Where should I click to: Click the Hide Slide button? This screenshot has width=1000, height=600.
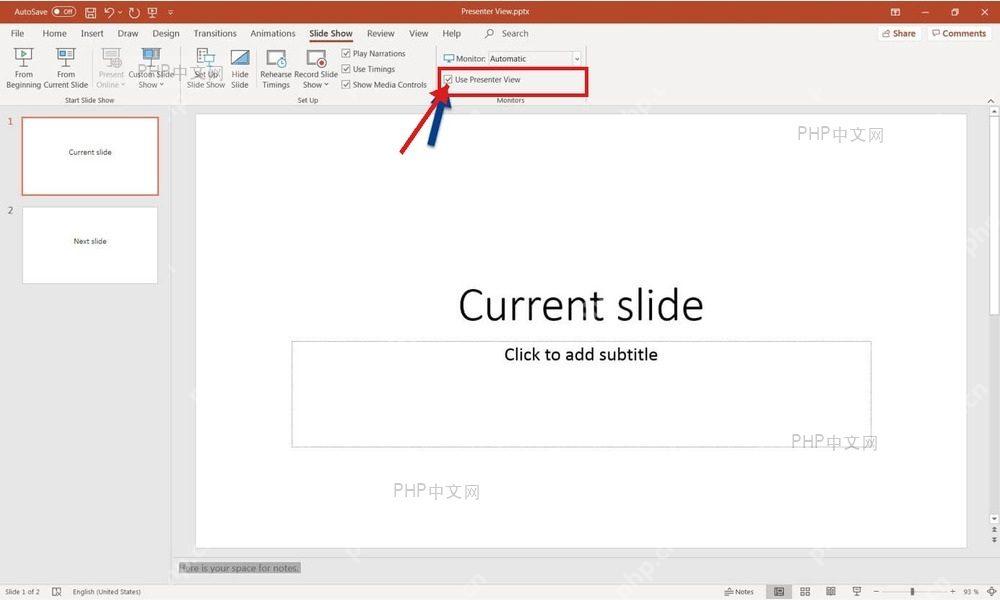tap(240, 68)
